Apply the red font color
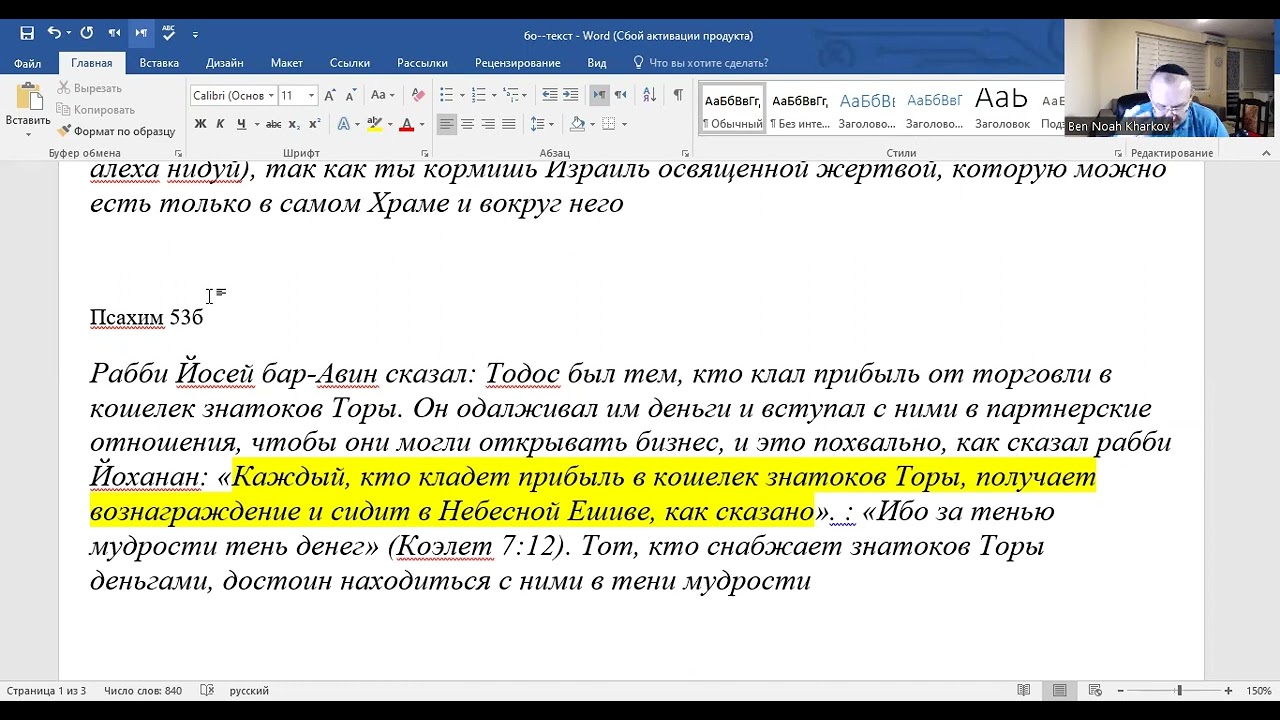The image size is (1280, 720). (x=406, y=124)
